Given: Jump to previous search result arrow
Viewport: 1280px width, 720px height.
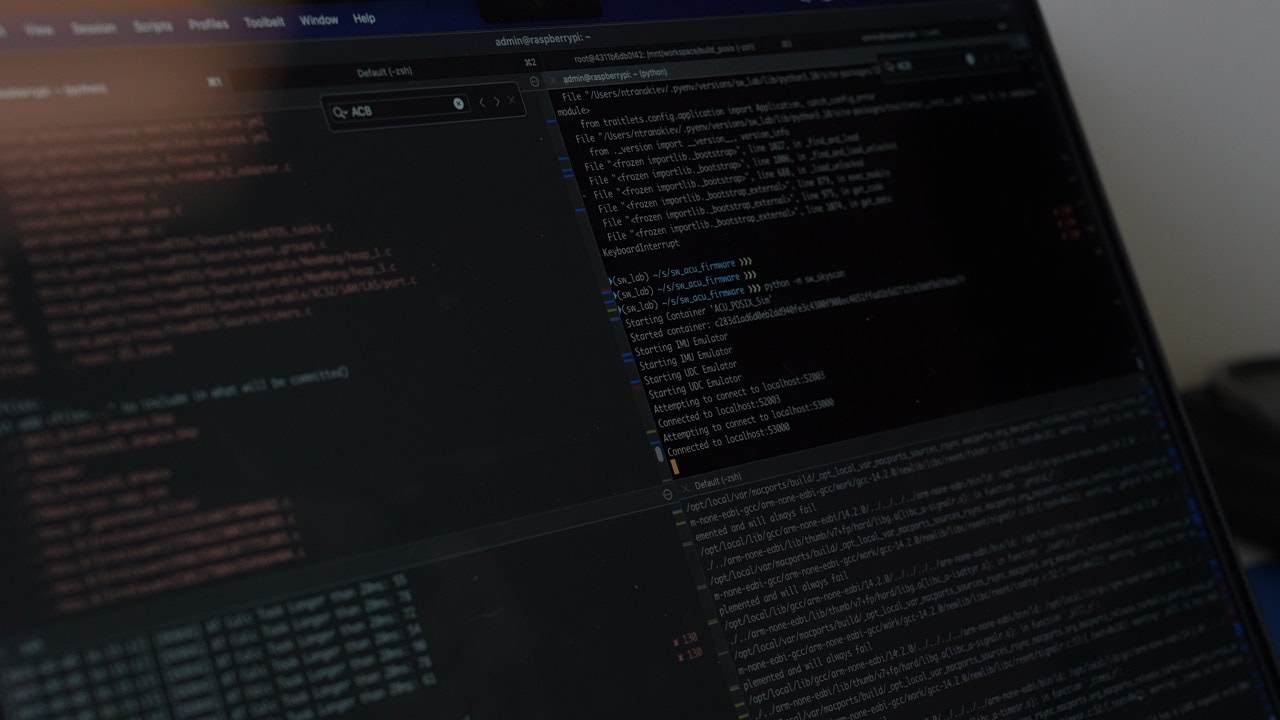Looking at the screenshot, I should (x=482, y=102).
